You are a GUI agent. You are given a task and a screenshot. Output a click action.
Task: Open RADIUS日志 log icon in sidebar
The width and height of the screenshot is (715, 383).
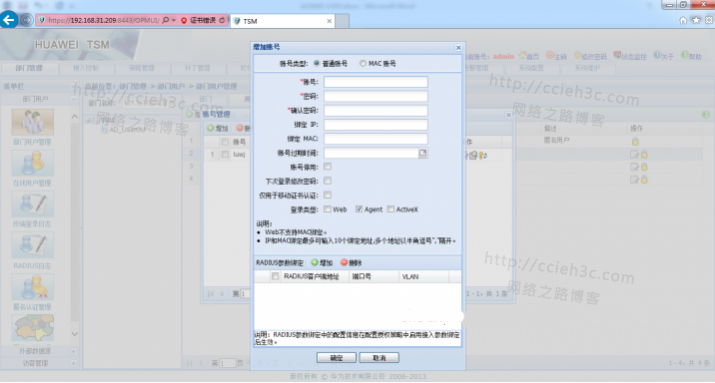32,245
